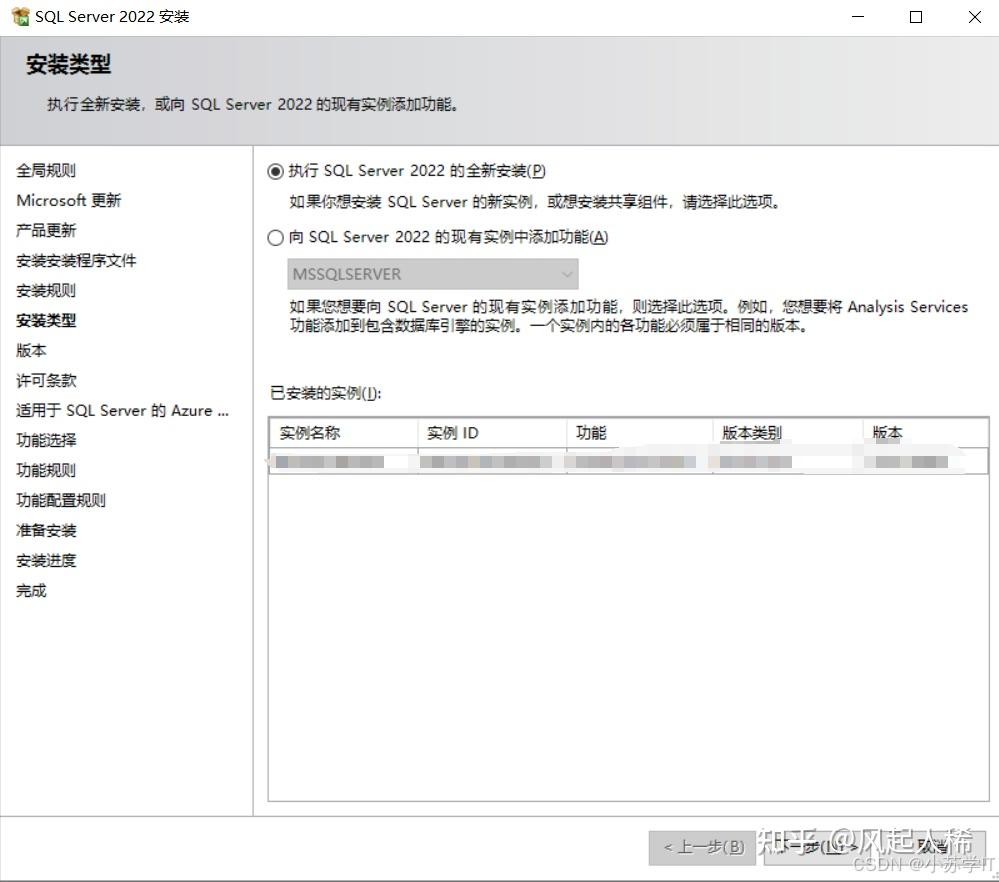Click the SQL Server setup icon in title bar

click(x=20, y=16)
